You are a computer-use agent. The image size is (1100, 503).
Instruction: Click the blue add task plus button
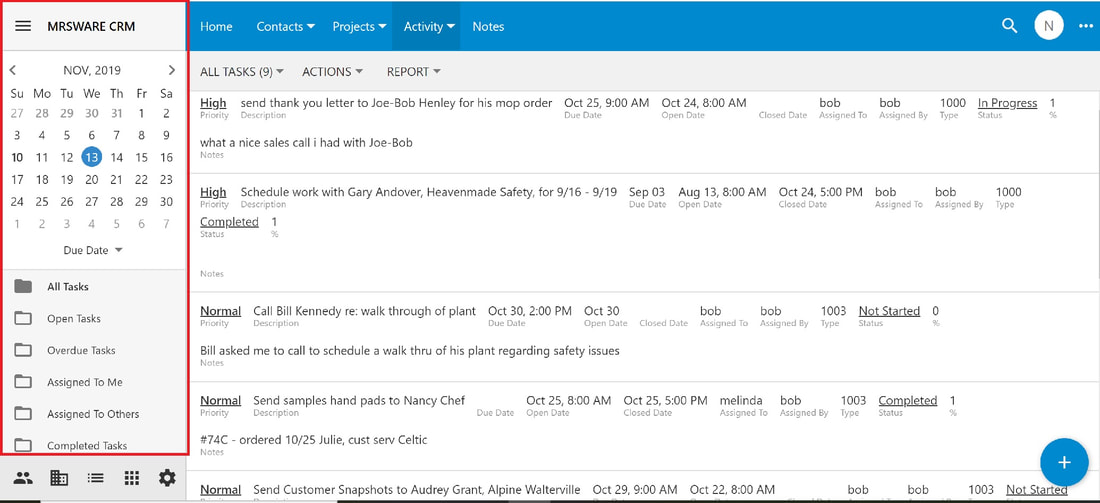pyautogui.click(x=1064, y=462)
